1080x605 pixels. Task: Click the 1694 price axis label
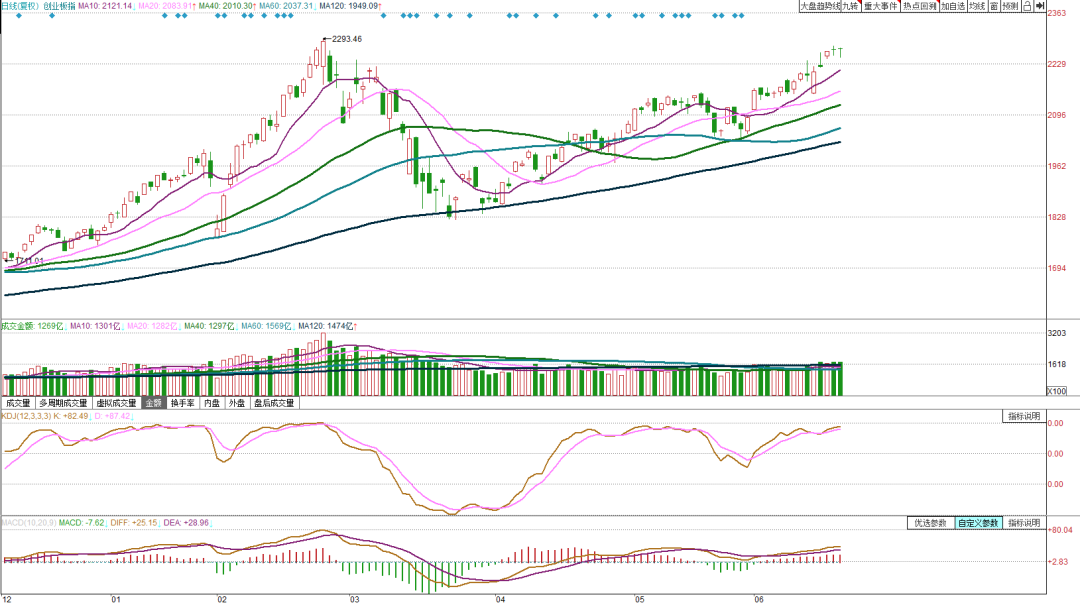1057,268
